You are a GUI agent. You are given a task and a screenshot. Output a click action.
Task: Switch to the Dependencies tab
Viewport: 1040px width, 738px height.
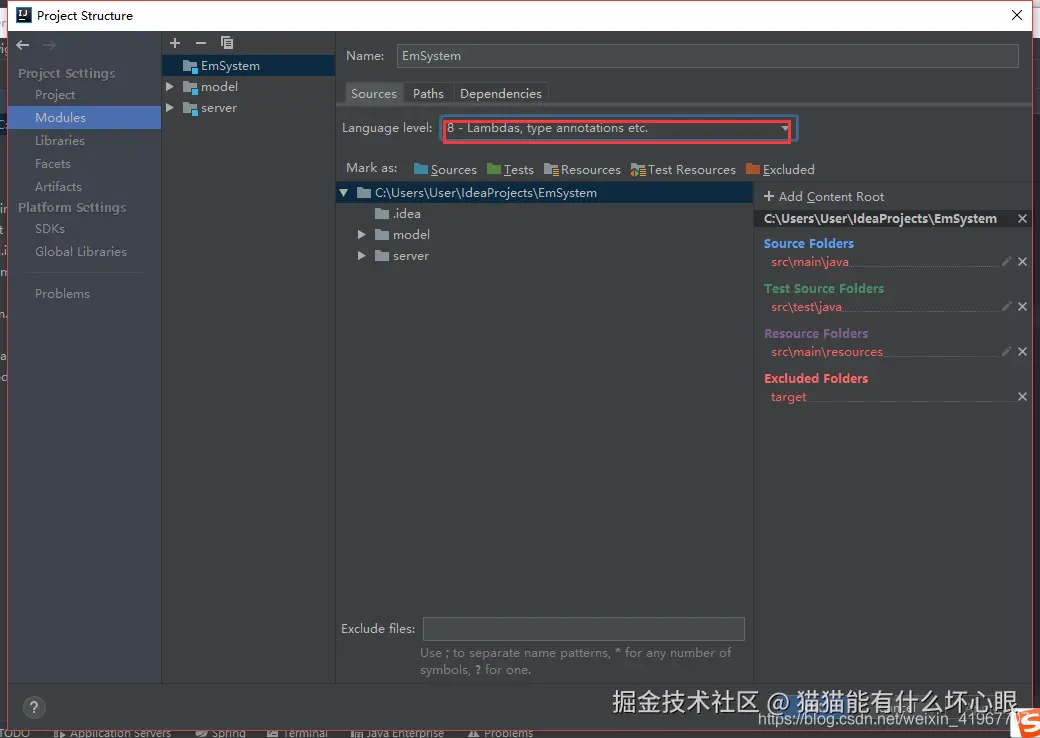coord(501,93)
